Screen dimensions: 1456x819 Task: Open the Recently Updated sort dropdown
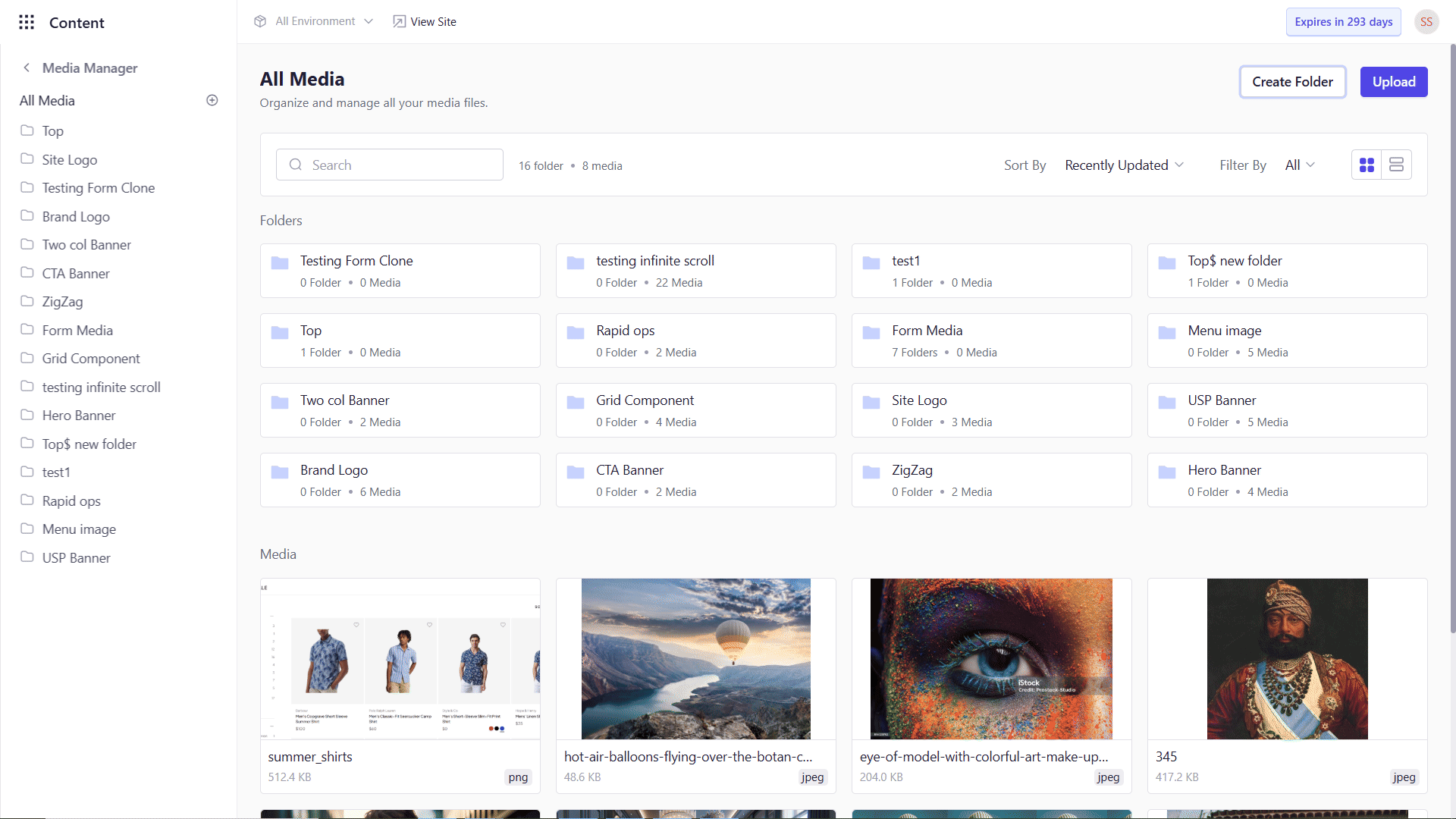pos(1123,165)
